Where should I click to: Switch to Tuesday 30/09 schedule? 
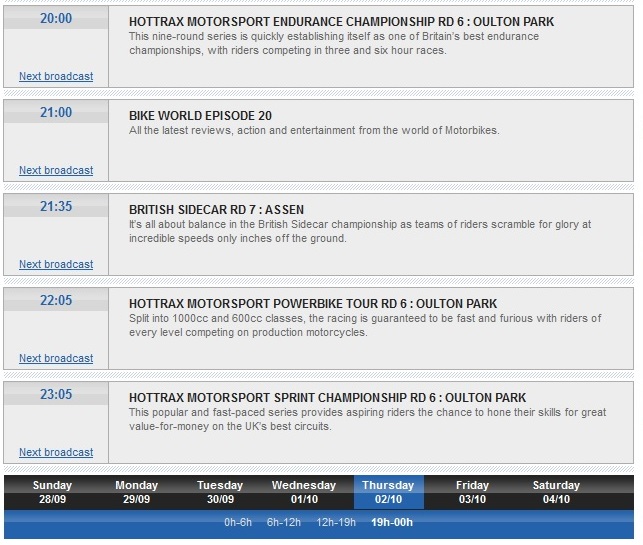(x=220, y=492)
